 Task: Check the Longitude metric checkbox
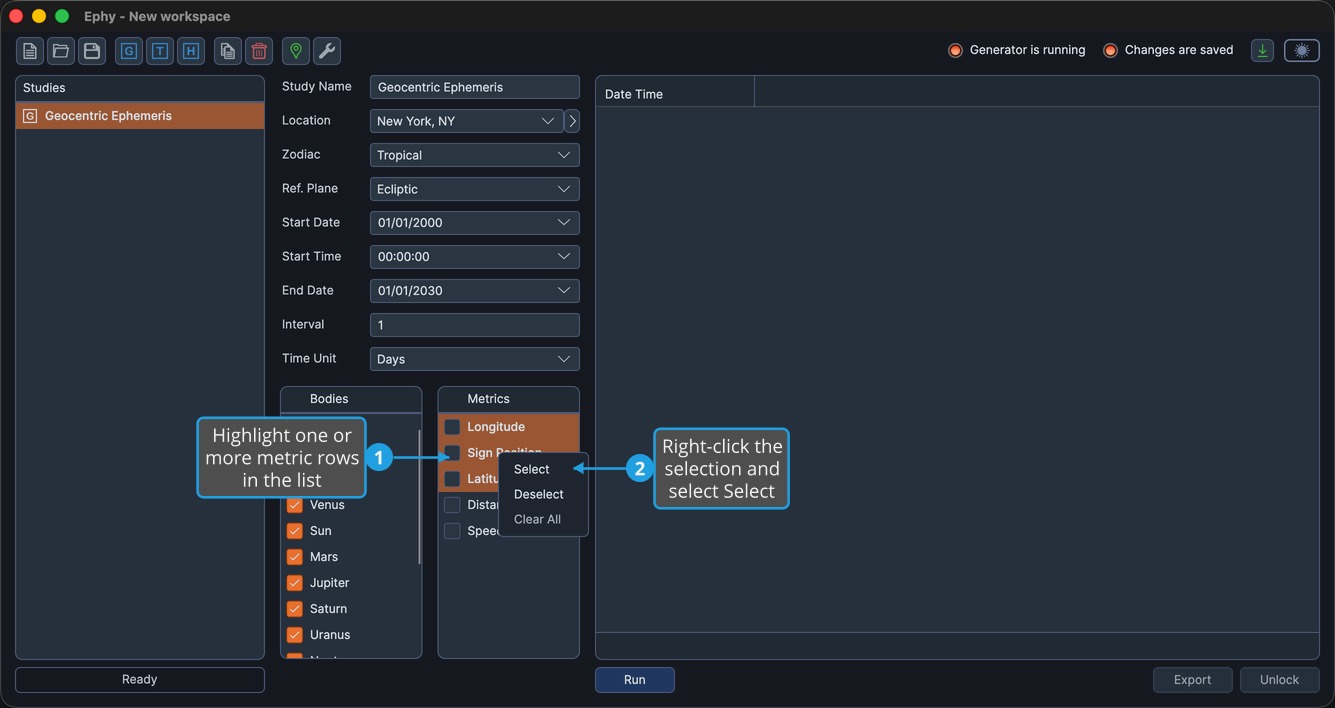452,427
